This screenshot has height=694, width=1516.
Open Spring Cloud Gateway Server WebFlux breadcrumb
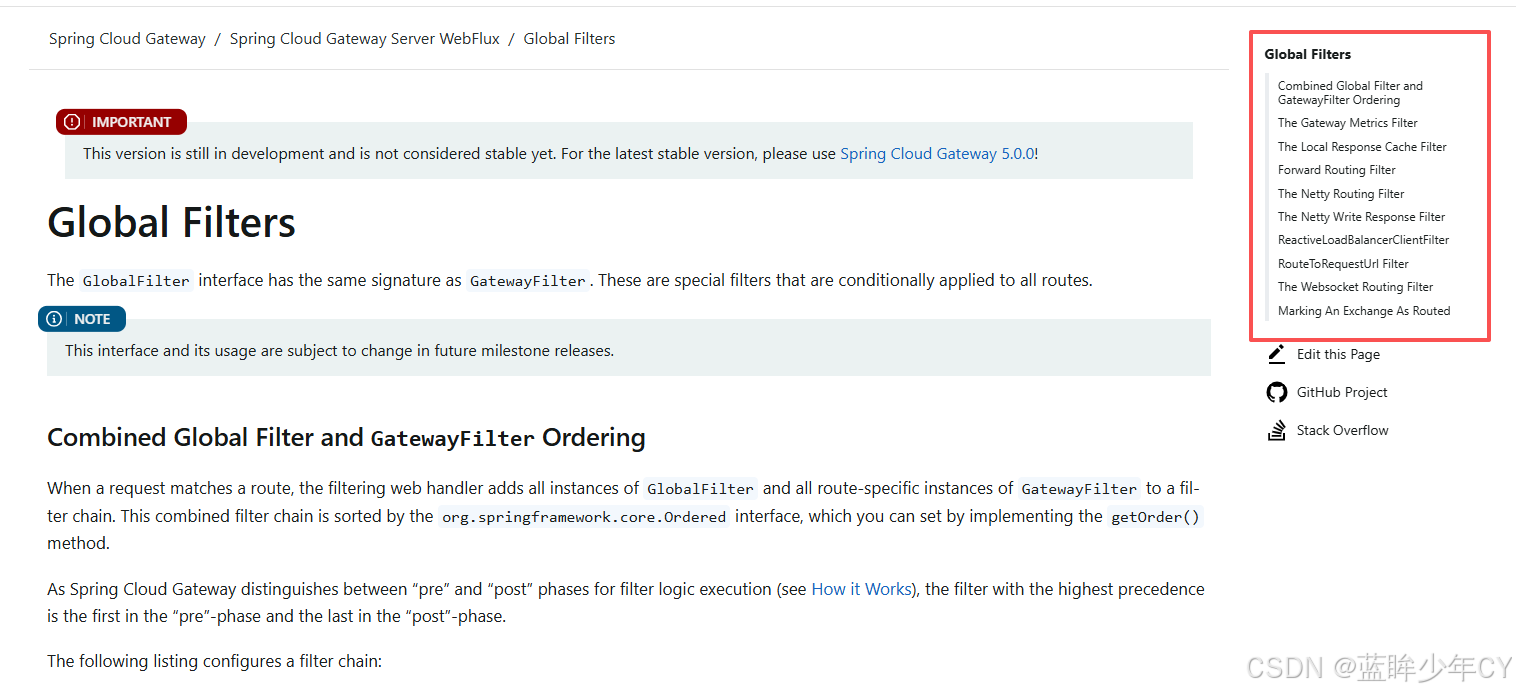(365, 39)
